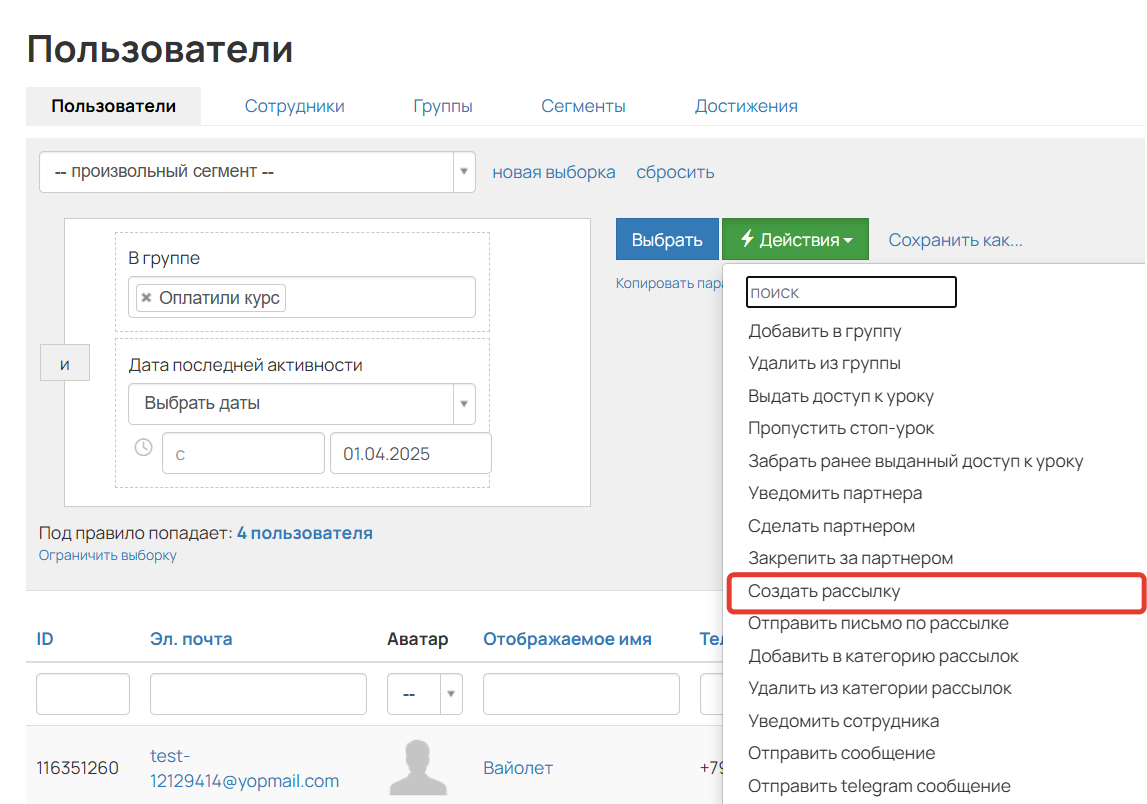Screen dimensions: 1147x804
Task: Open the Вайолет user profile link
Action: click(518, 768)
